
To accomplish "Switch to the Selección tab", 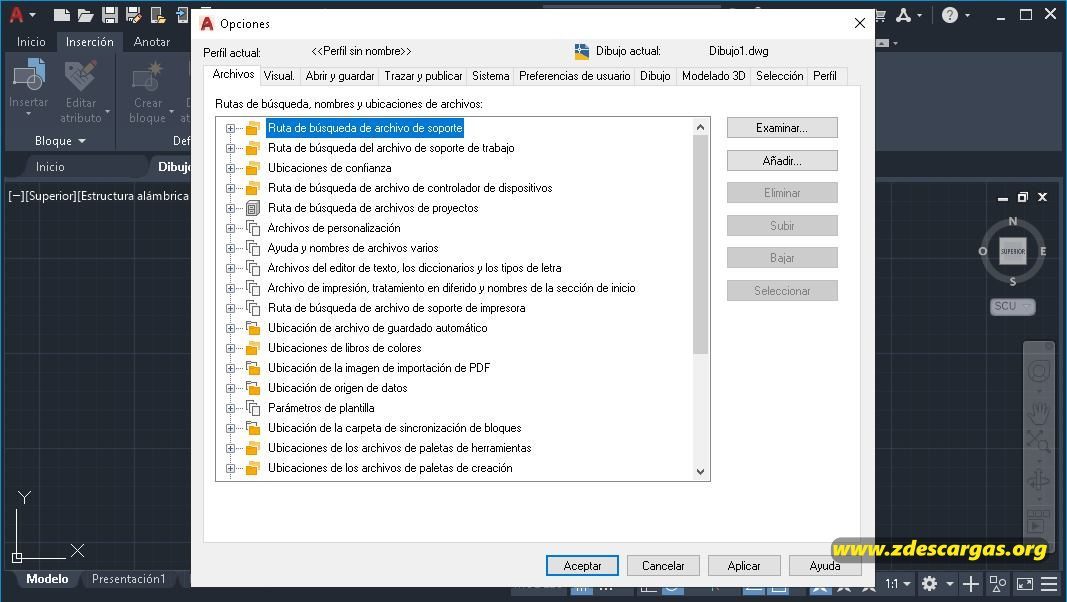I will coord(780,76).
